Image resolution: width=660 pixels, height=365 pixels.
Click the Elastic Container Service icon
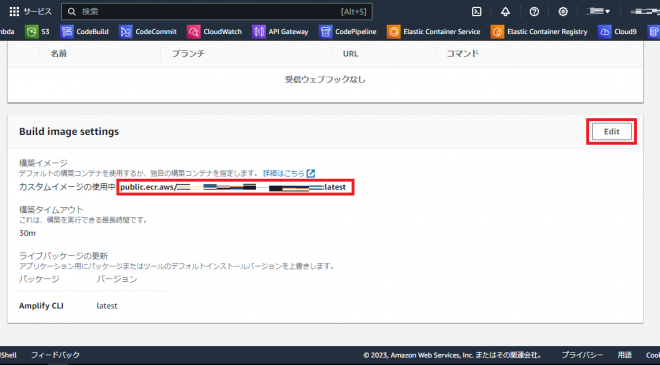[394, 32]
